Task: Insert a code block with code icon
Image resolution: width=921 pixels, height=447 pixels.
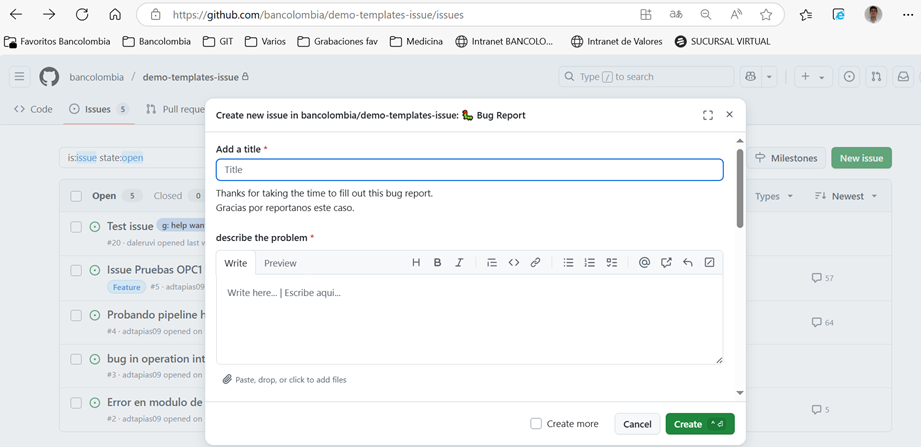Action: click(514, 263)
